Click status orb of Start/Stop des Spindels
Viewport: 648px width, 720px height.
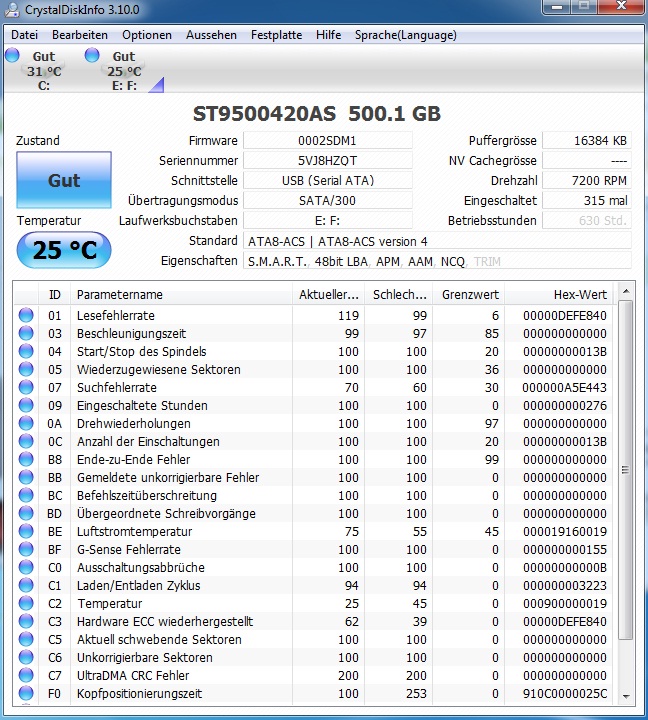[x=26, y=351]
